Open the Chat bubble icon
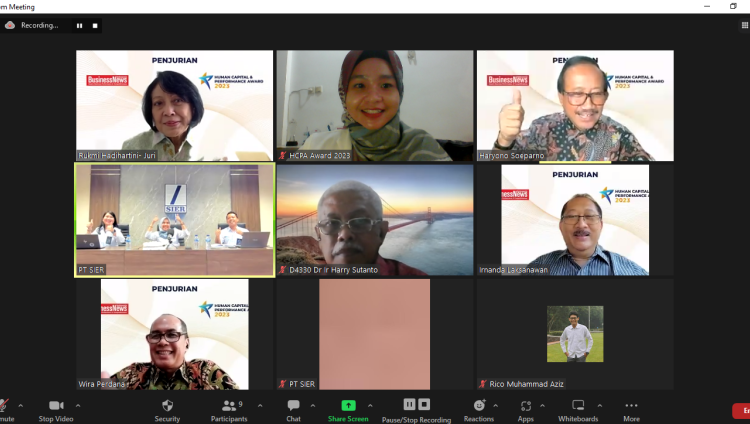750x424 pixels. [x=293, y=405]
